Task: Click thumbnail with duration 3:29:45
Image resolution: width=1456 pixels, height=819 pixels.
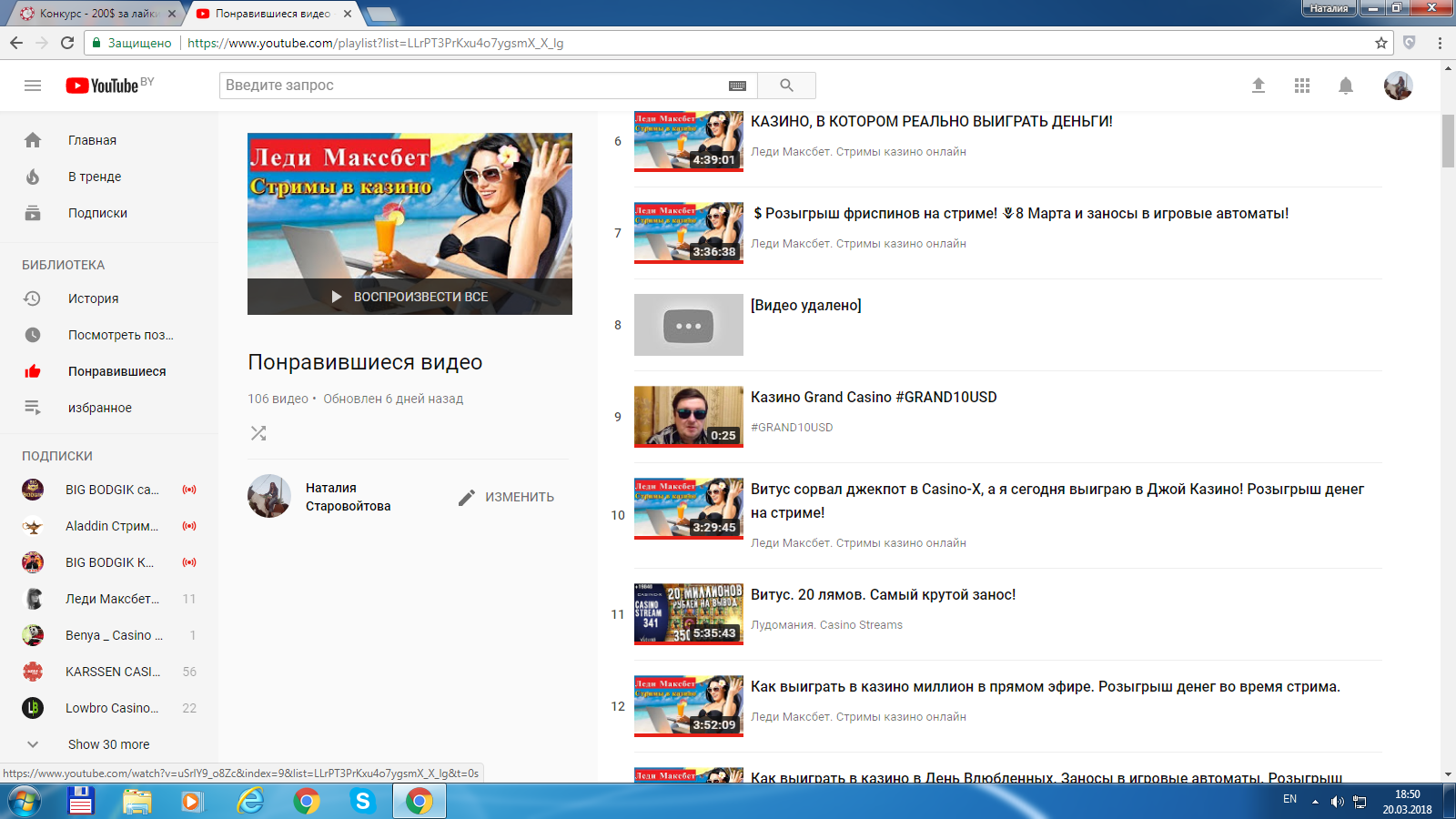Action: coord(689,509)
